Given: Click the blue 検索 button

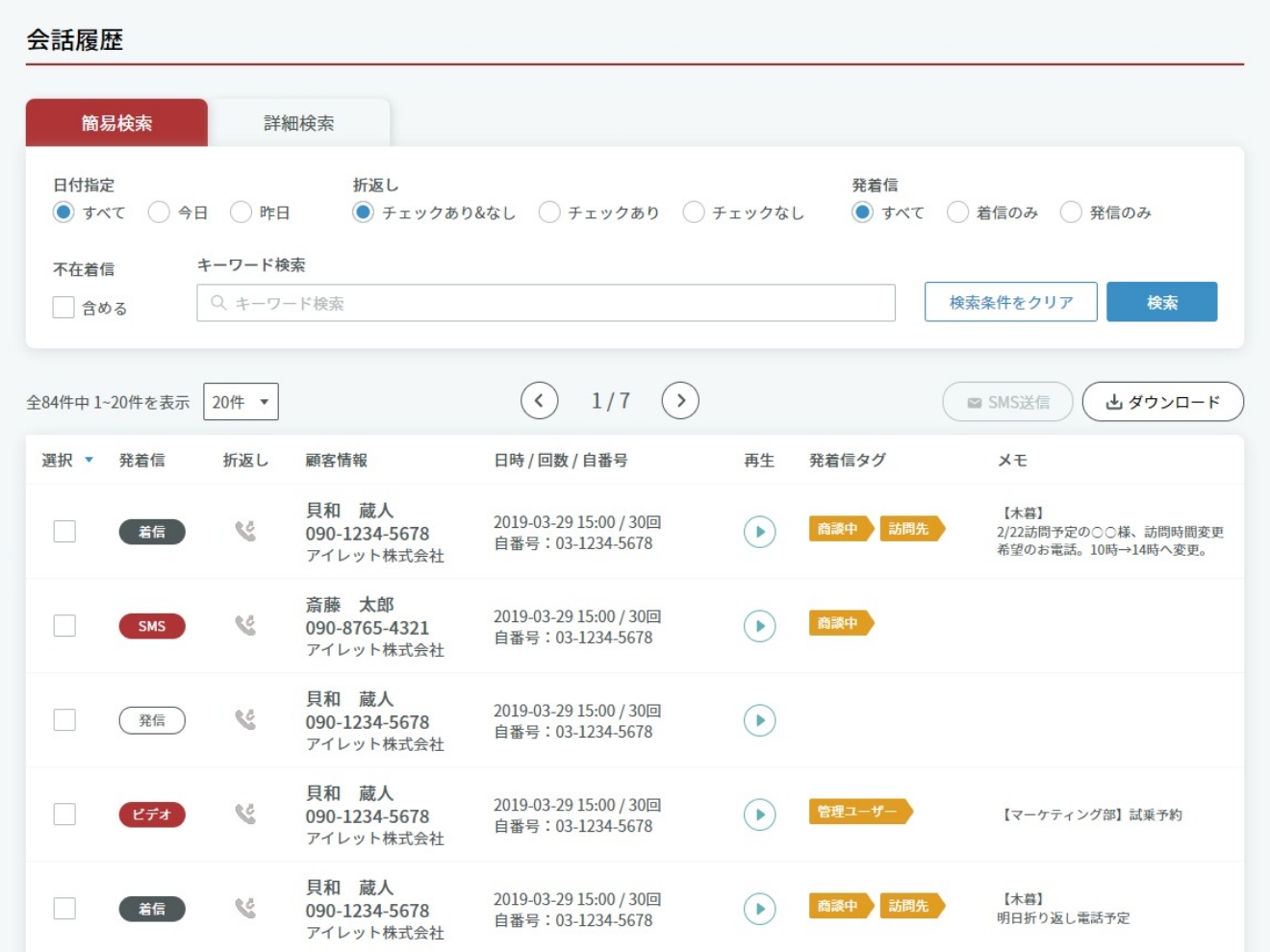Looking at the screenshot, I should point(1161,302).
